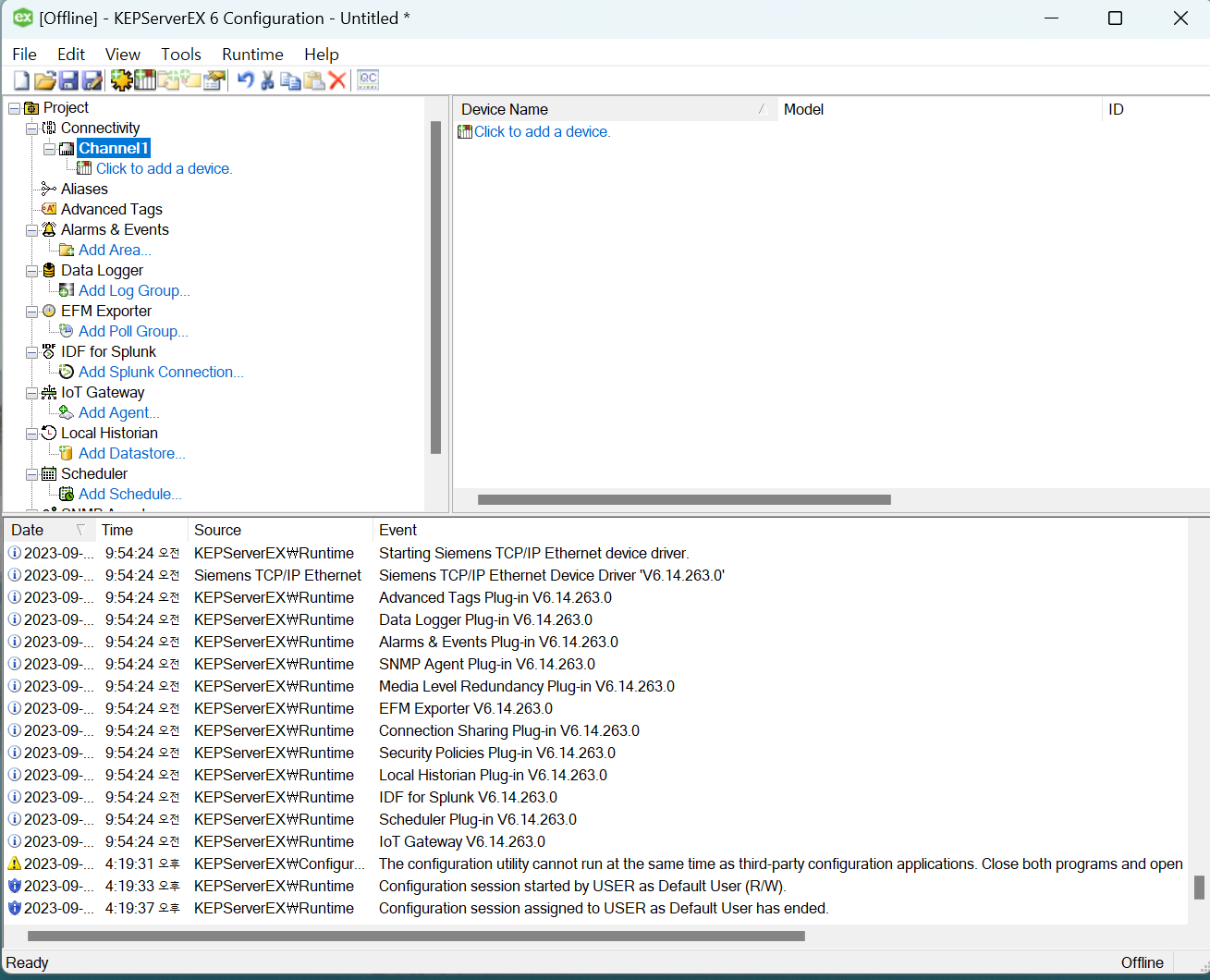Click the New project toolbar icon
The width and height of the screenshot is (1210, 980).
coord(21,80)
